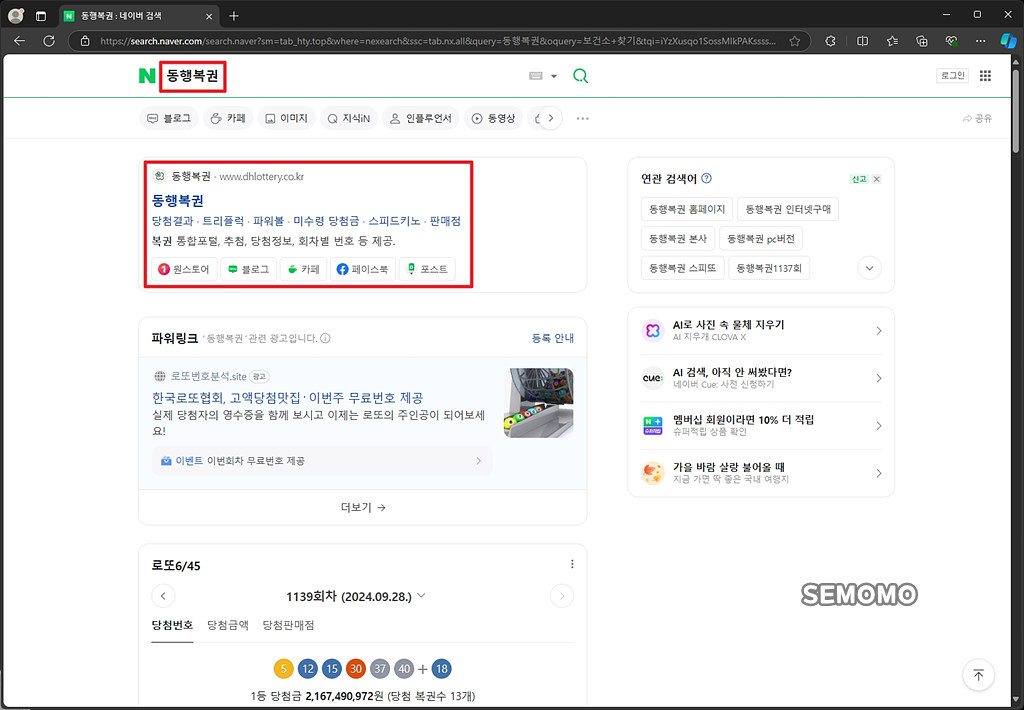Viewport: 1024px width, 710px height.
Task: Click the Naver N logo
Action: (147, 76)
